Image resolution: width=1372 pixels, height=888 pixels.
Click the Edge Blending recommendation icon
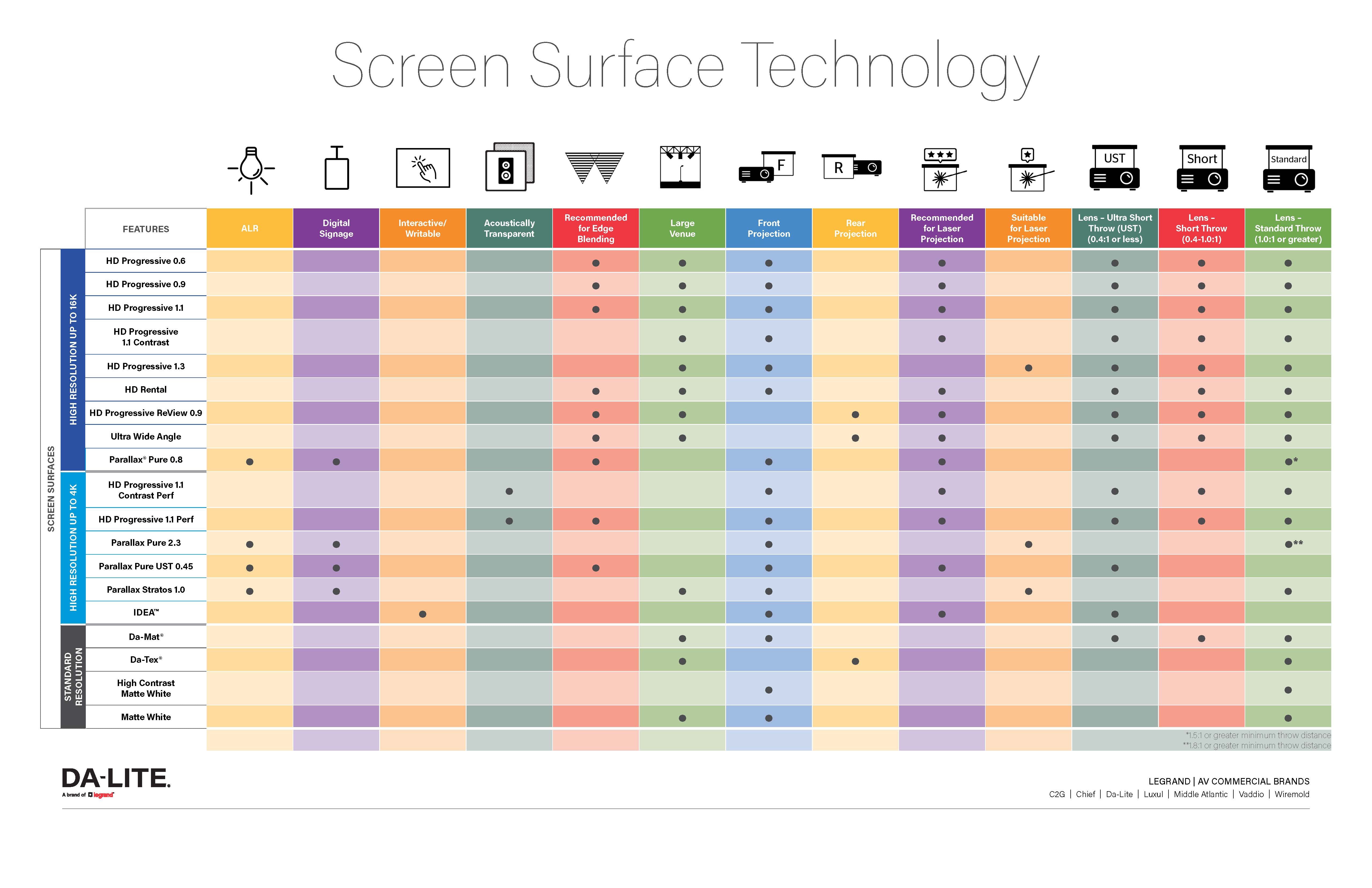pos(595,170)
